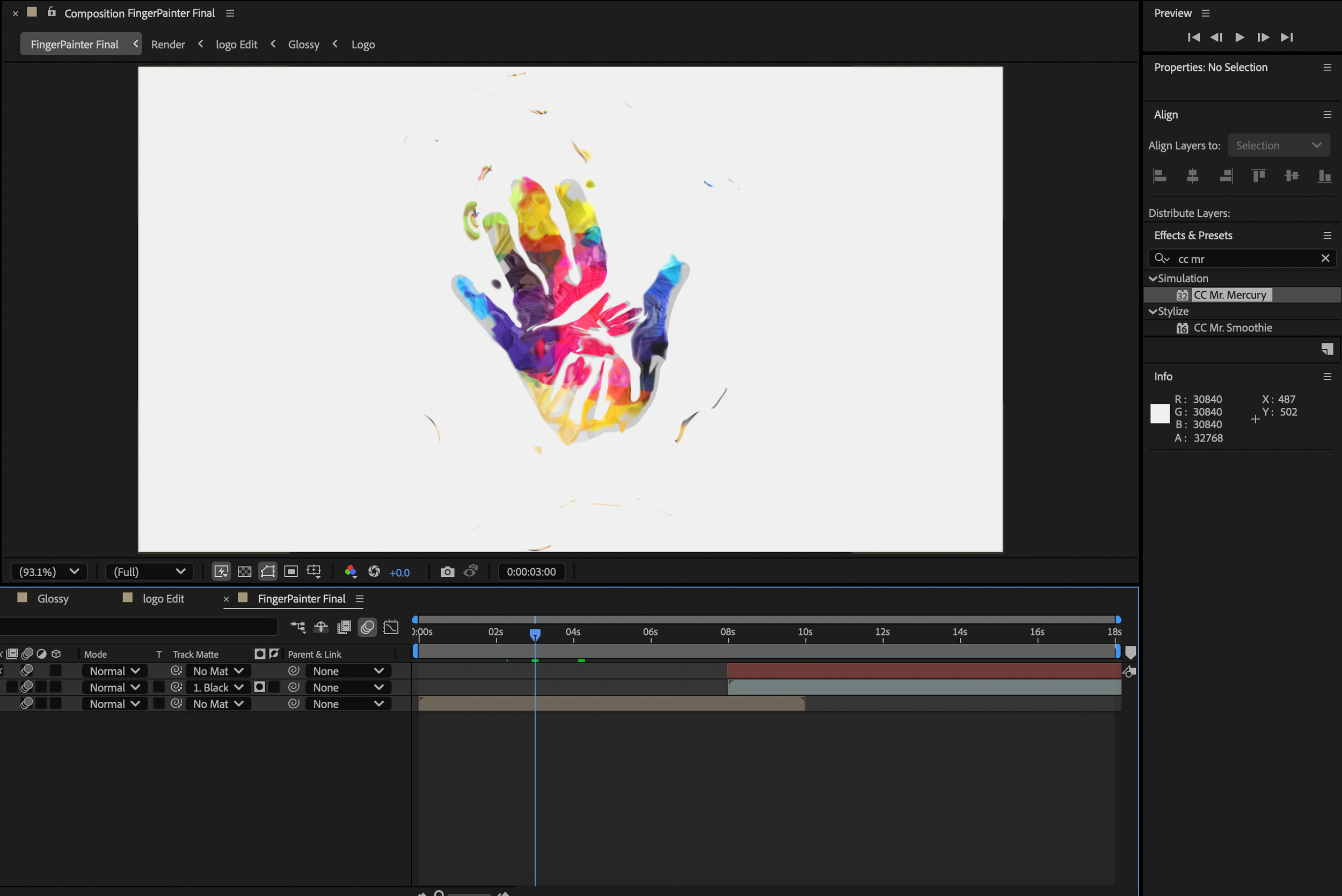This screenshot has height=896, width=1342.
Task: Toggle the transparency grid checkerboard icon
Action: pyautogui.click(x=245, y=571)
